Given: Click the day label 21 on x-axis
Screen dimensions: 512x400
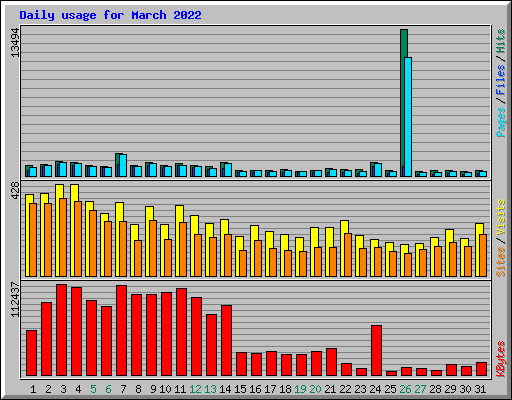Looking at the screenshot, I should [x=330, y=389].
